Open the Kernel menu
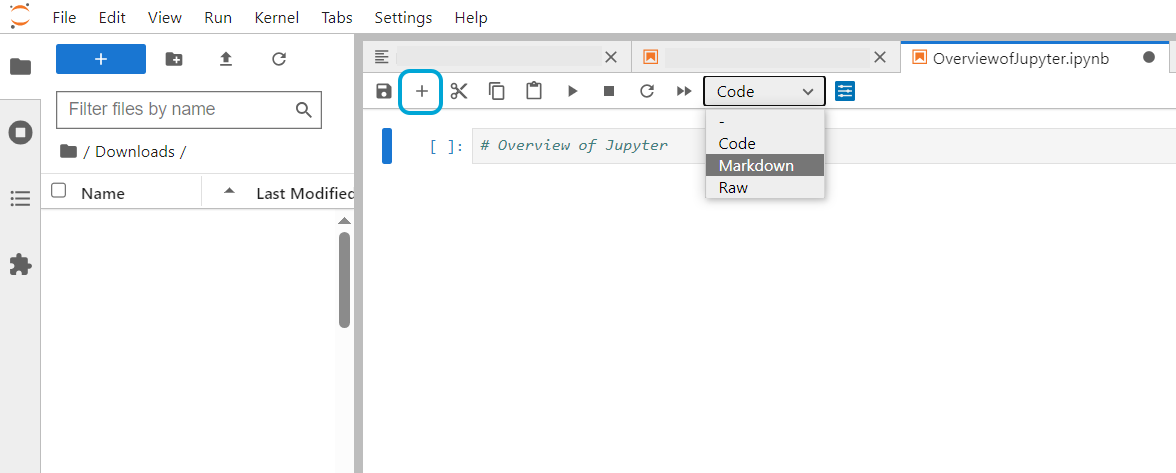Screen dimensions: 1176x473 click(275, 17)
